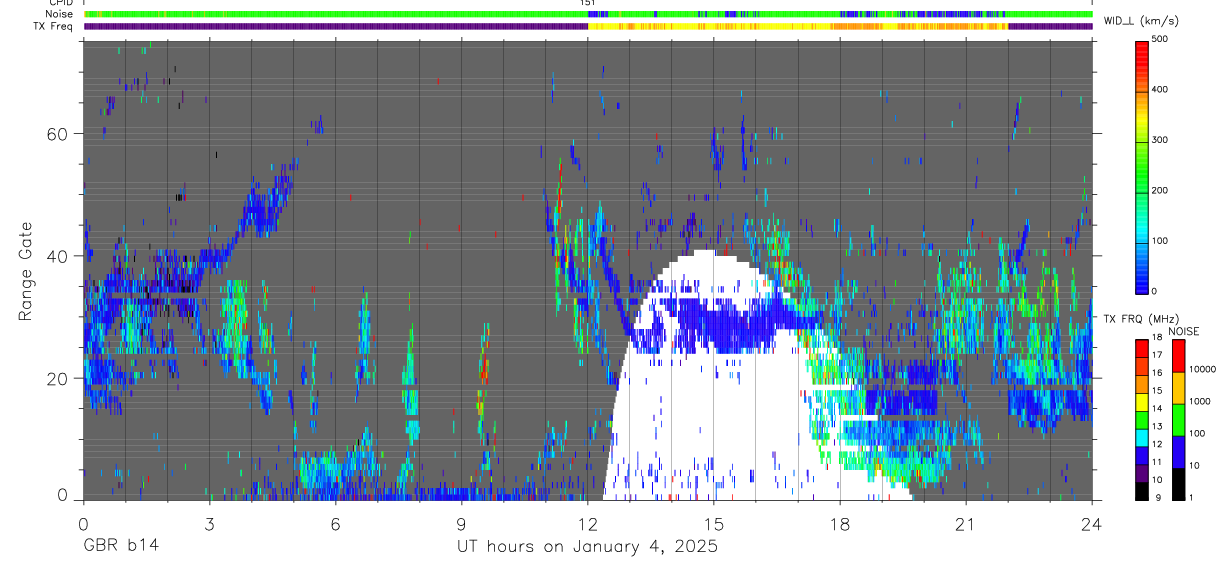This screenshot has height=567, width=1228.
Task: Click the 3 hour tick label
Action: (x=209, y=524)
